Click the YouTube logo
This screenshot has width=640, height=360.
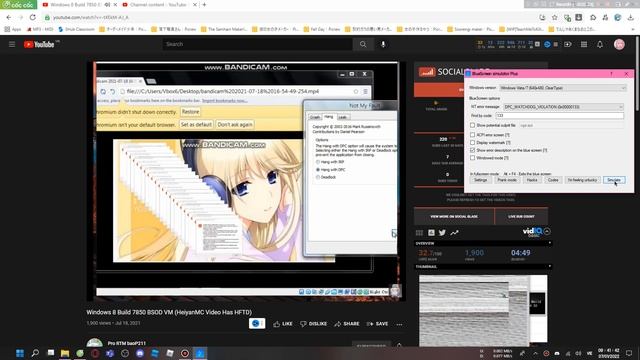[x=39, y=44]
